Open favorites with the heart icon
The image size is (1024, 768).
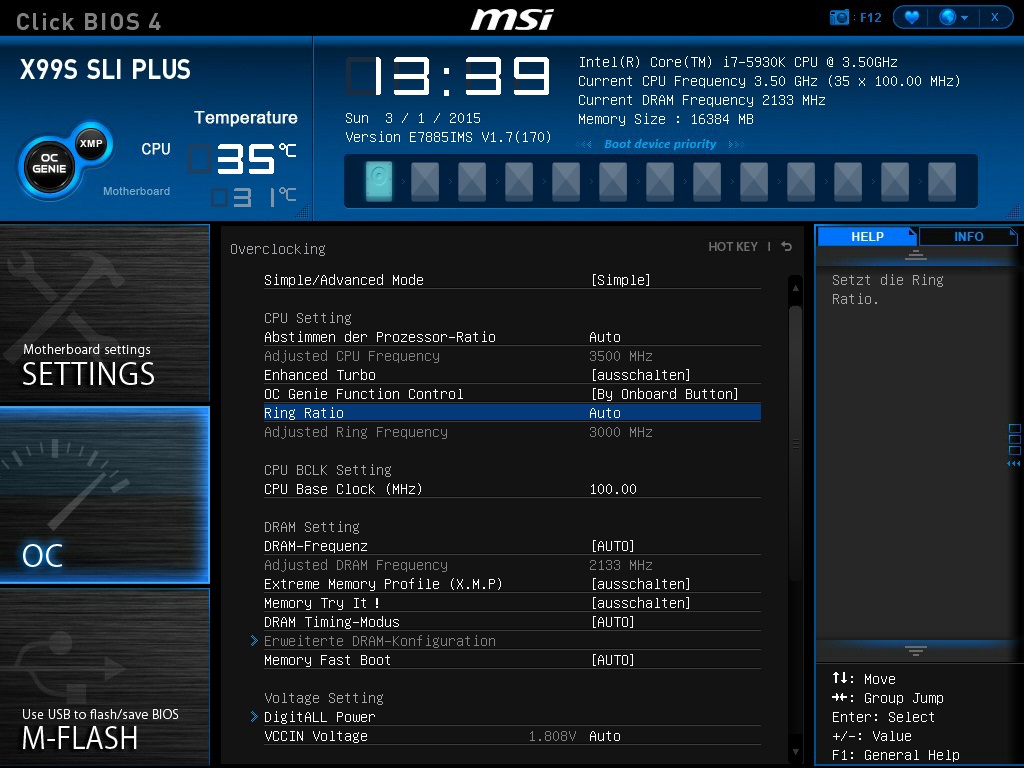pos(912,17)
